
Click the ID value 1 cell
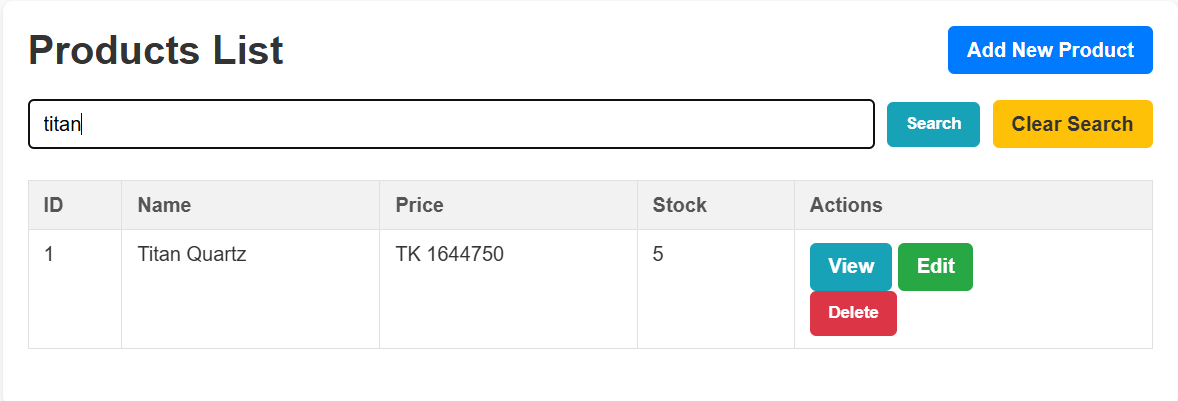point(50,255)
